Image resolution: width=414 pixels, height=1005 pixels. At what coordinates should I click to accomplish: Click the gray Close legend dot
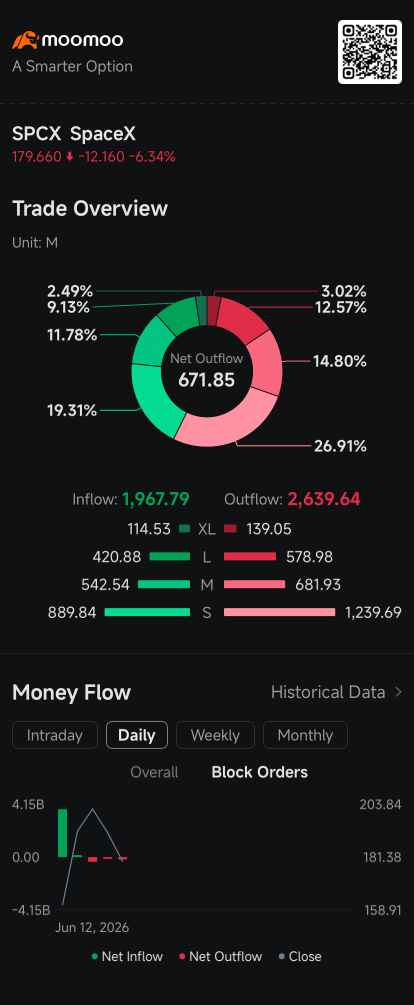pyautogui.click(x=281, y=957)
